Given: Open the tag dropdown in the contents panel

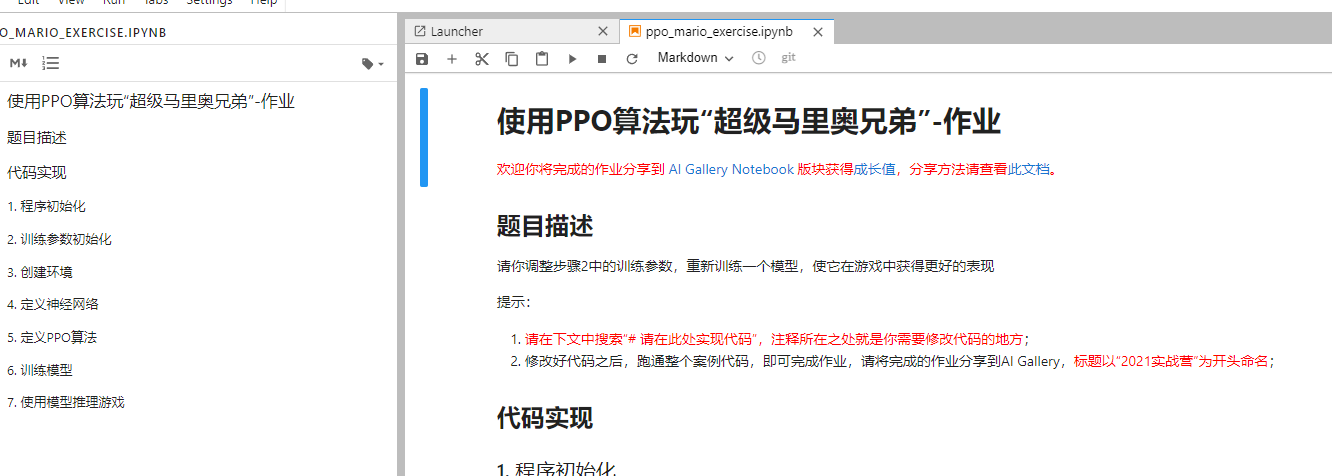Looking at the screenshot, I should [373, 64].
